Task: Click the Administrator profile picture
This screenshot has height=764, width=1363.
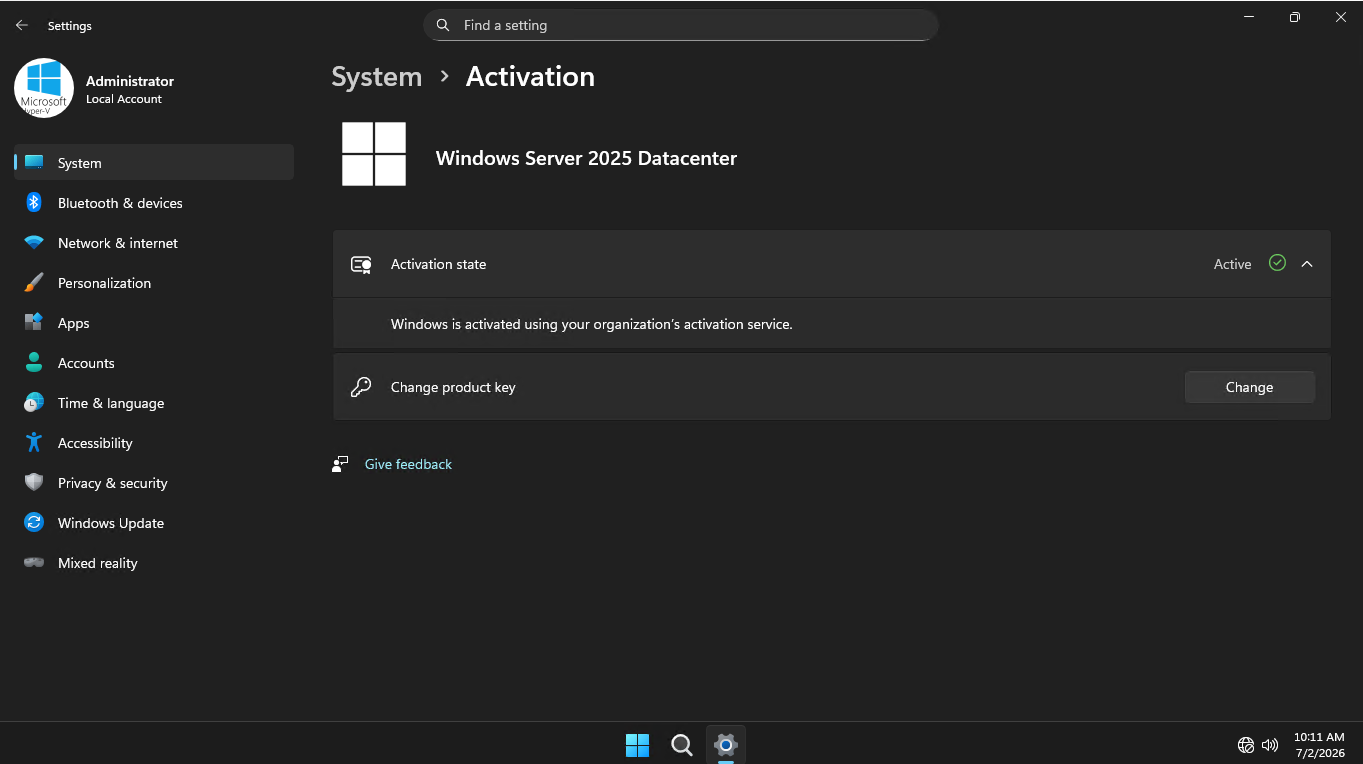Action: (44, 88)
